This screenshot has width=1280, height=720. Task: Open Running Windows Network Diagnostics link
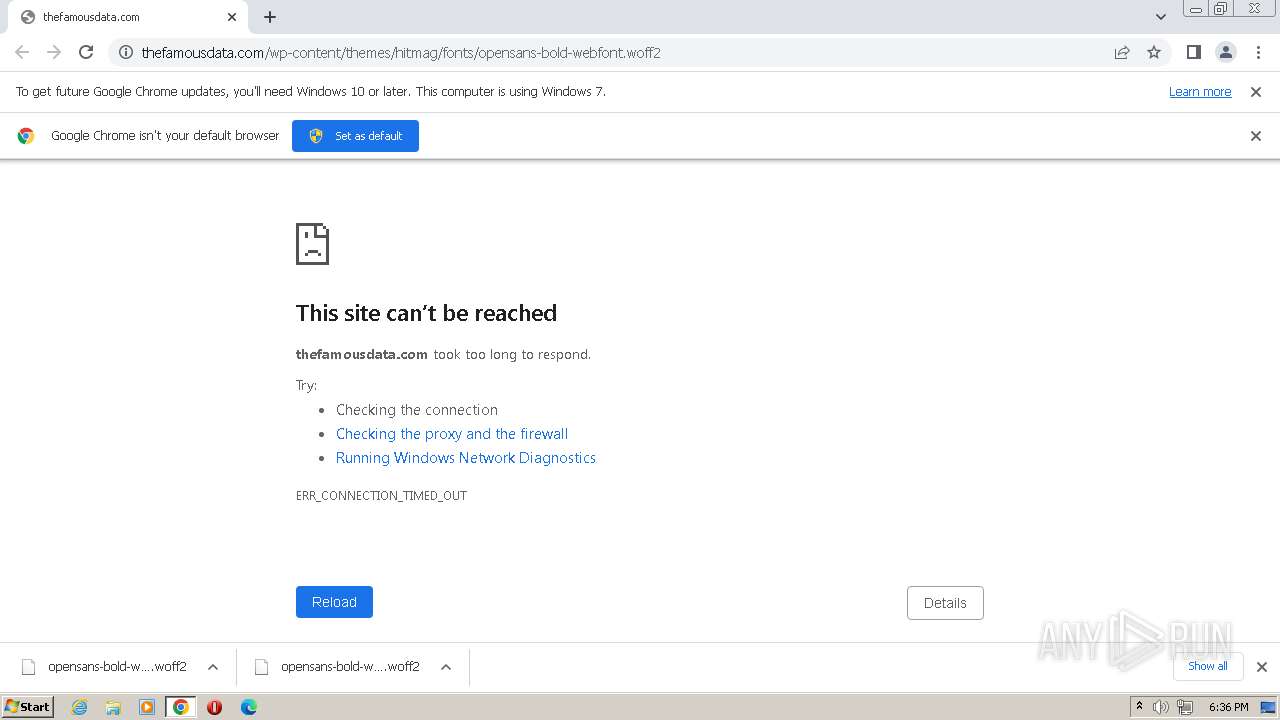coord(466,458)
